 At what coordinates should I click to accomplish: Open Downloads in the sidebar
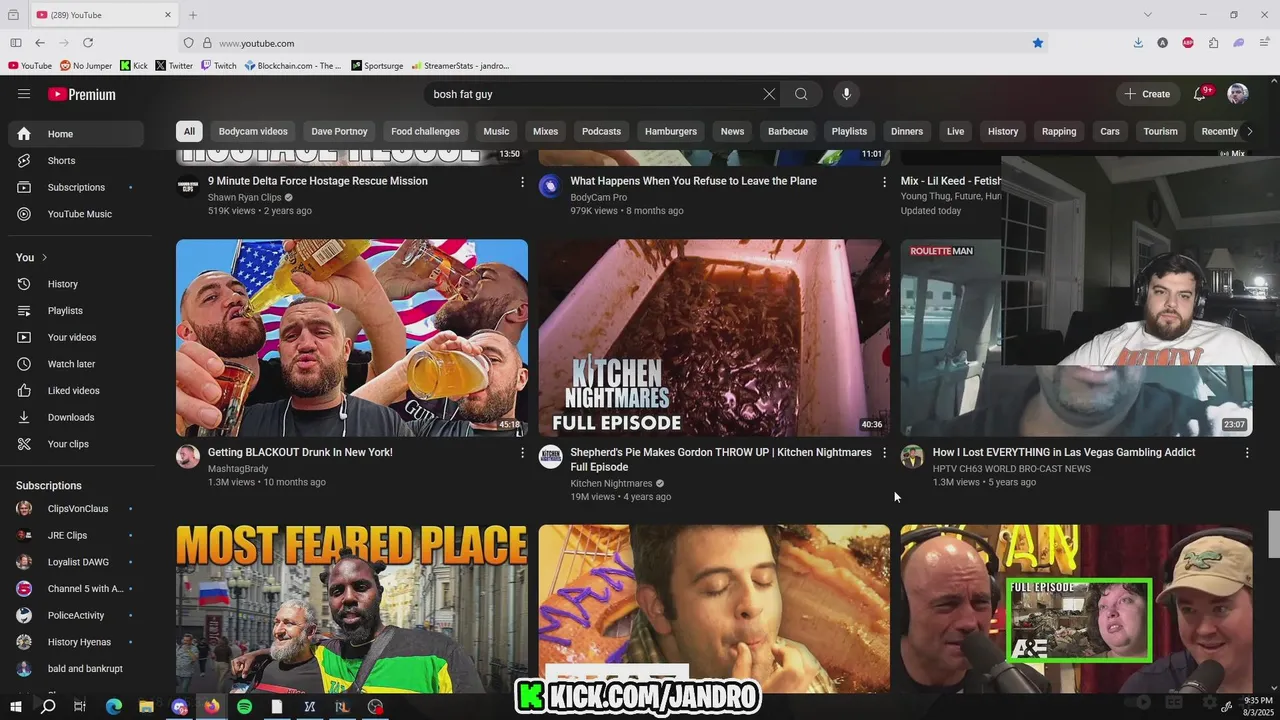pyautogui.click(x=76, y=417)
